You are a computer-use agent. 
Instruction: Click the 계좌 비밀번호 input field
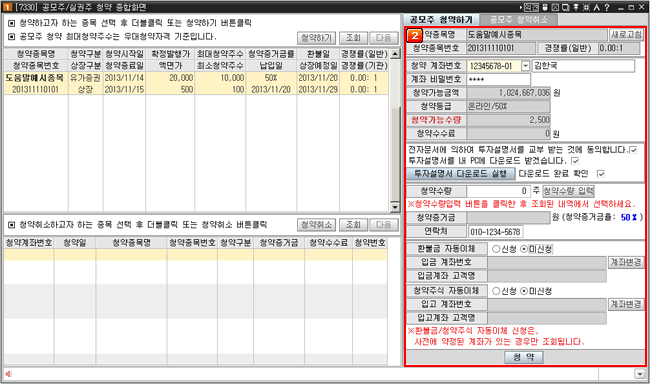pos(499,79)
